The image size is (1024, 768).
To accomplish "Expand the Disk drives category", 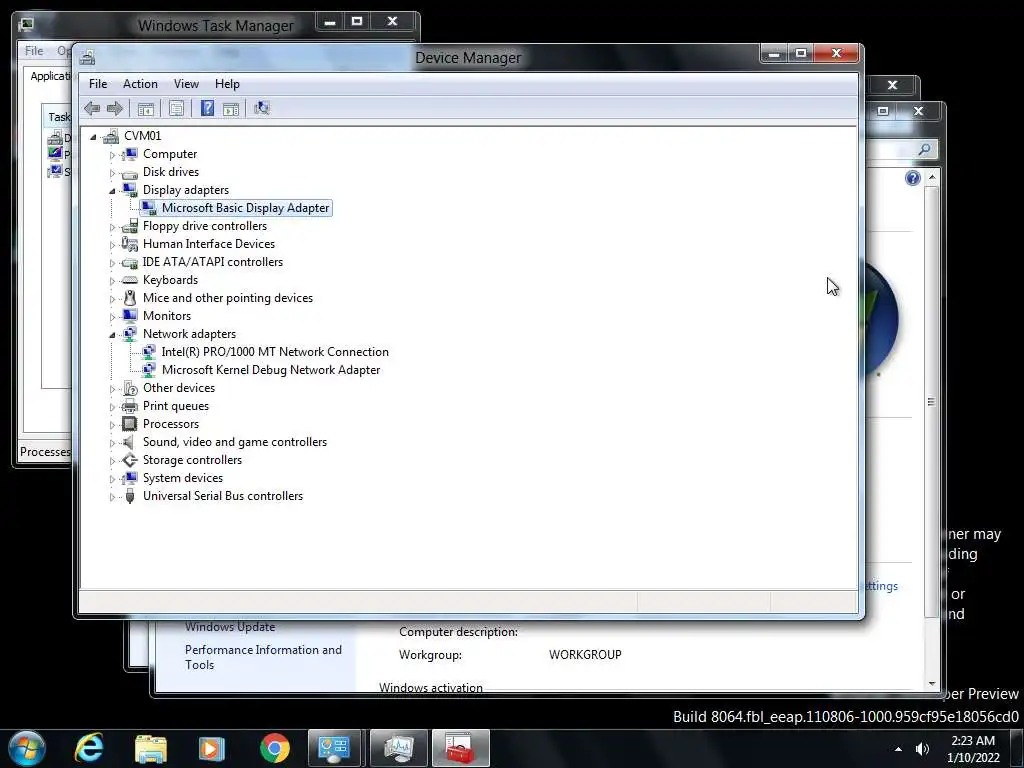I will [112, 172].
